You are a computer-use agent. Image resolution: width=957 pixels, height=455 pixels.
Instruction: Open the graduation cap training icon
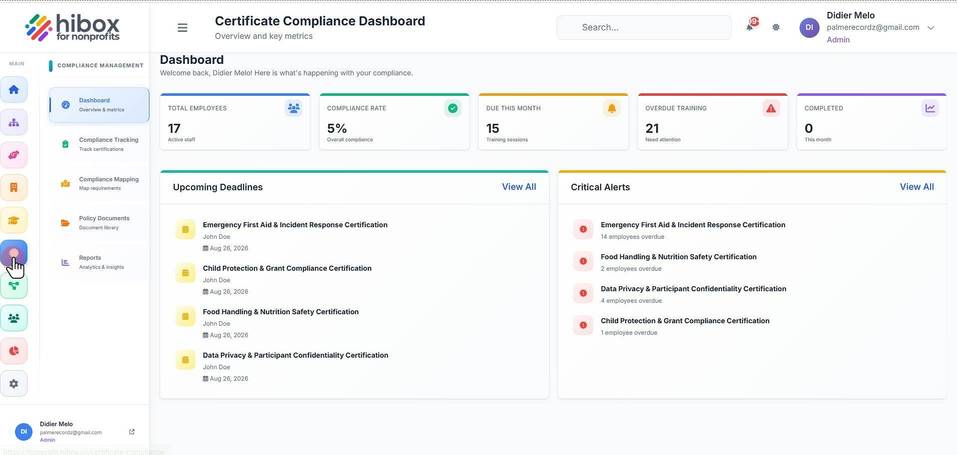14,220
